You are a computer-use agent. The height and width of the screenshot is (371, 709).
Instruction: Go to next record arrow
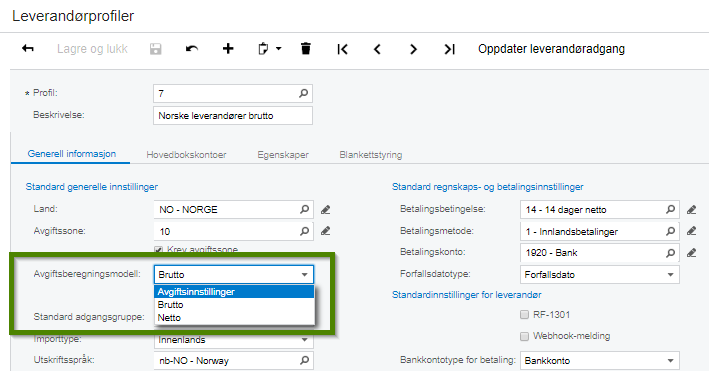(413, 49)
